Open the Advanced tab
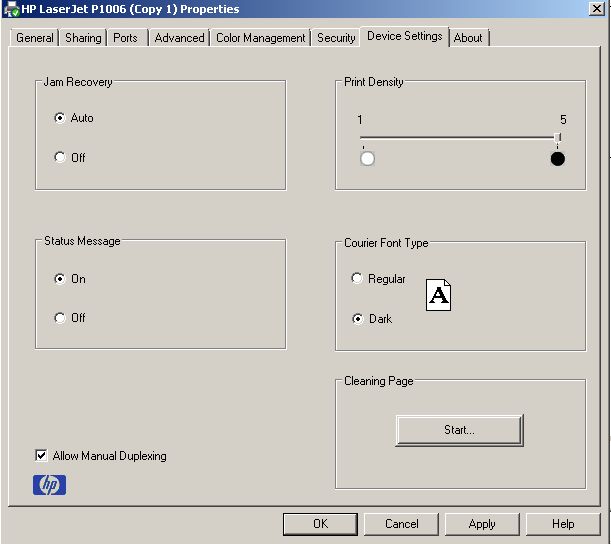 click(x=179, y=38)
